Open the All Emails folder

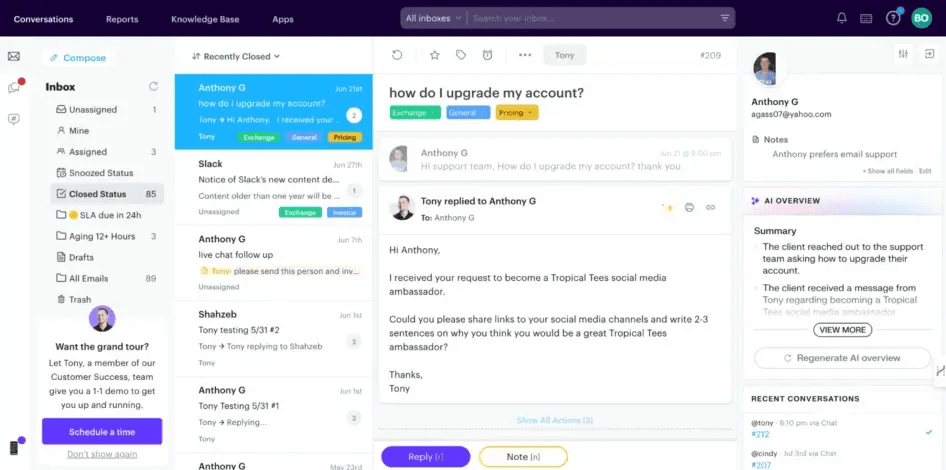(x=107, y=279)
